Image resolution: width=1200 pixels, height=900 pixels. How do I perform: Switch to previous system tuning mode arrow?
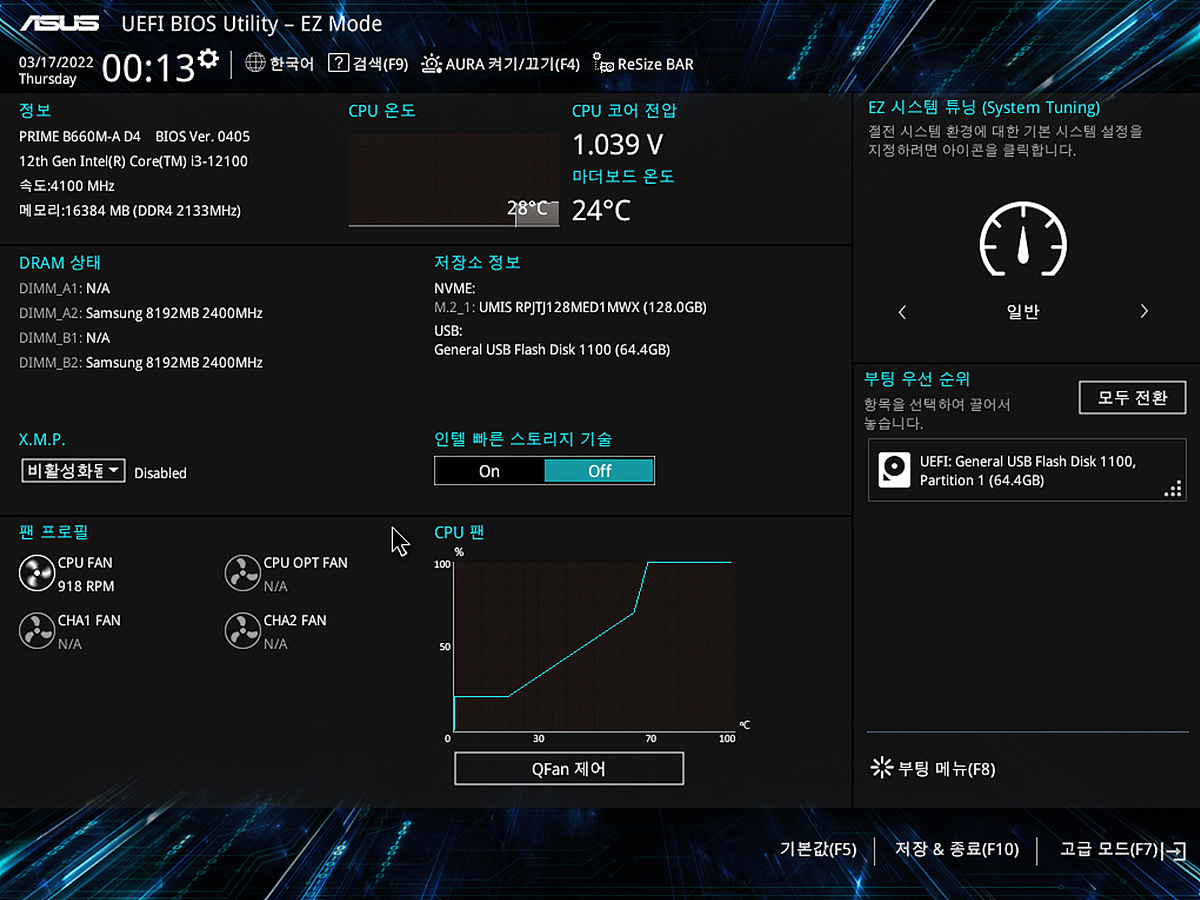click(x=902, y=312)
